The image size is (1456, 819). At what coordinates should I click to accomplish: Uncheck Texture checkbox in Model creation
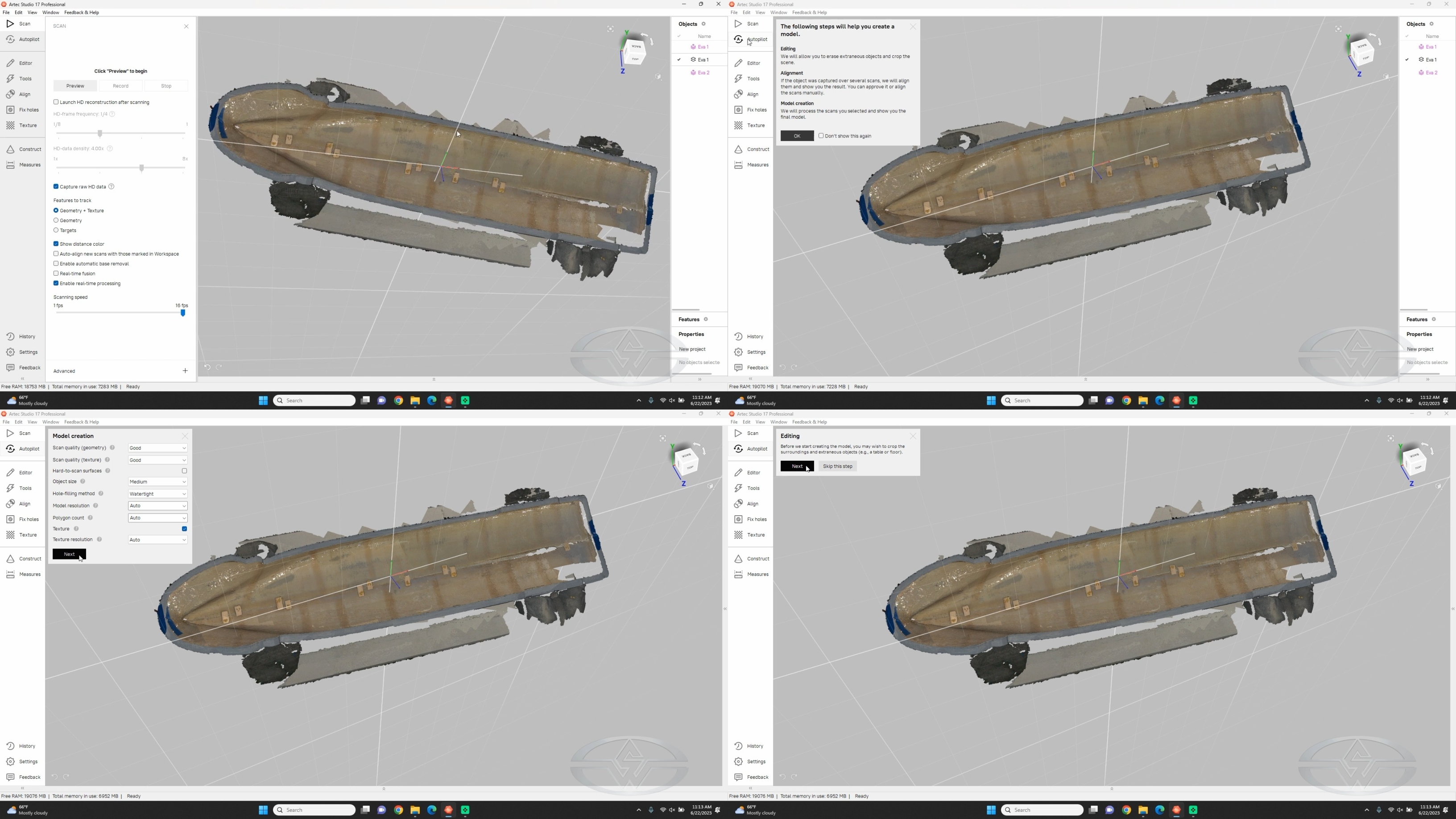184,529
